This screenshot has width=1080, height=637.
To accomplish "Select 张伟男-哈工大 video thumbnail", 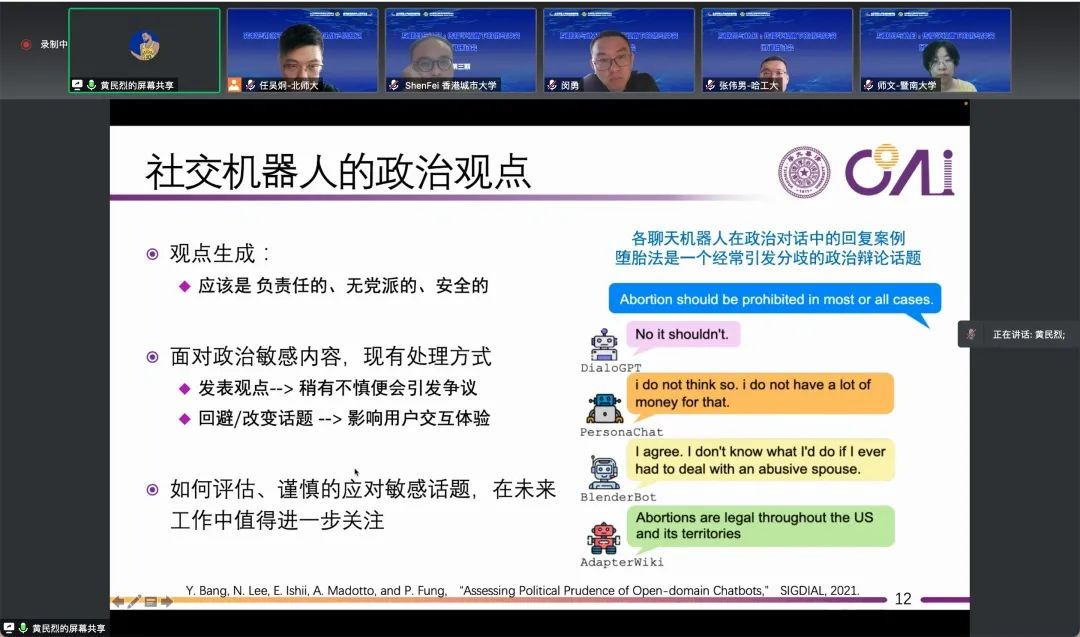I will coord(776,50).
